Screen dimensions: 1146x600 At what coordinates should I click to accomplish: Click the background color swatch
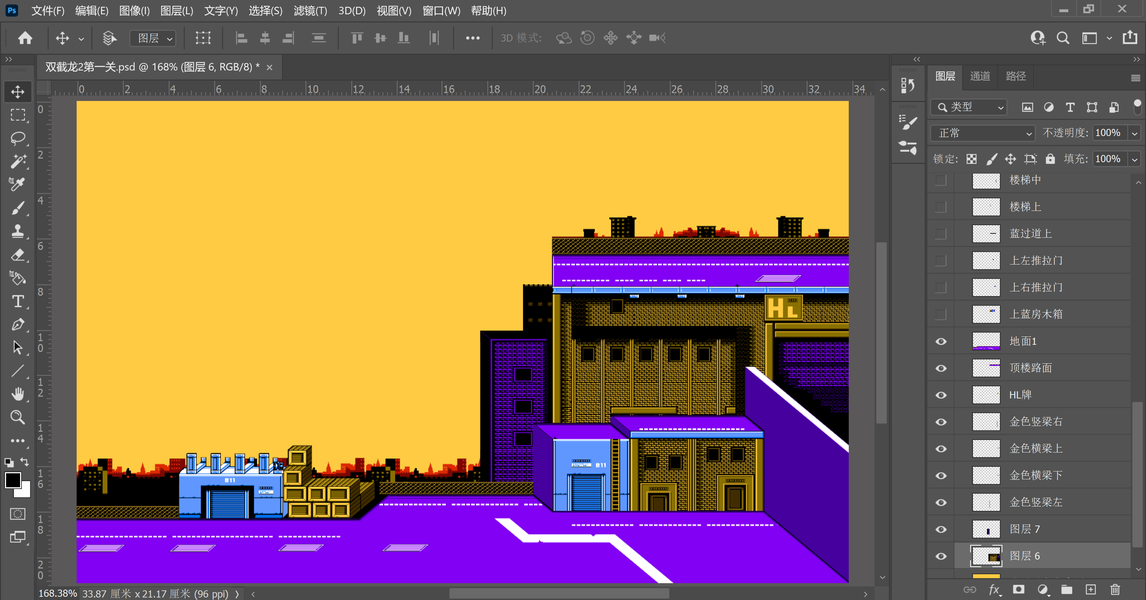point(25,492)
